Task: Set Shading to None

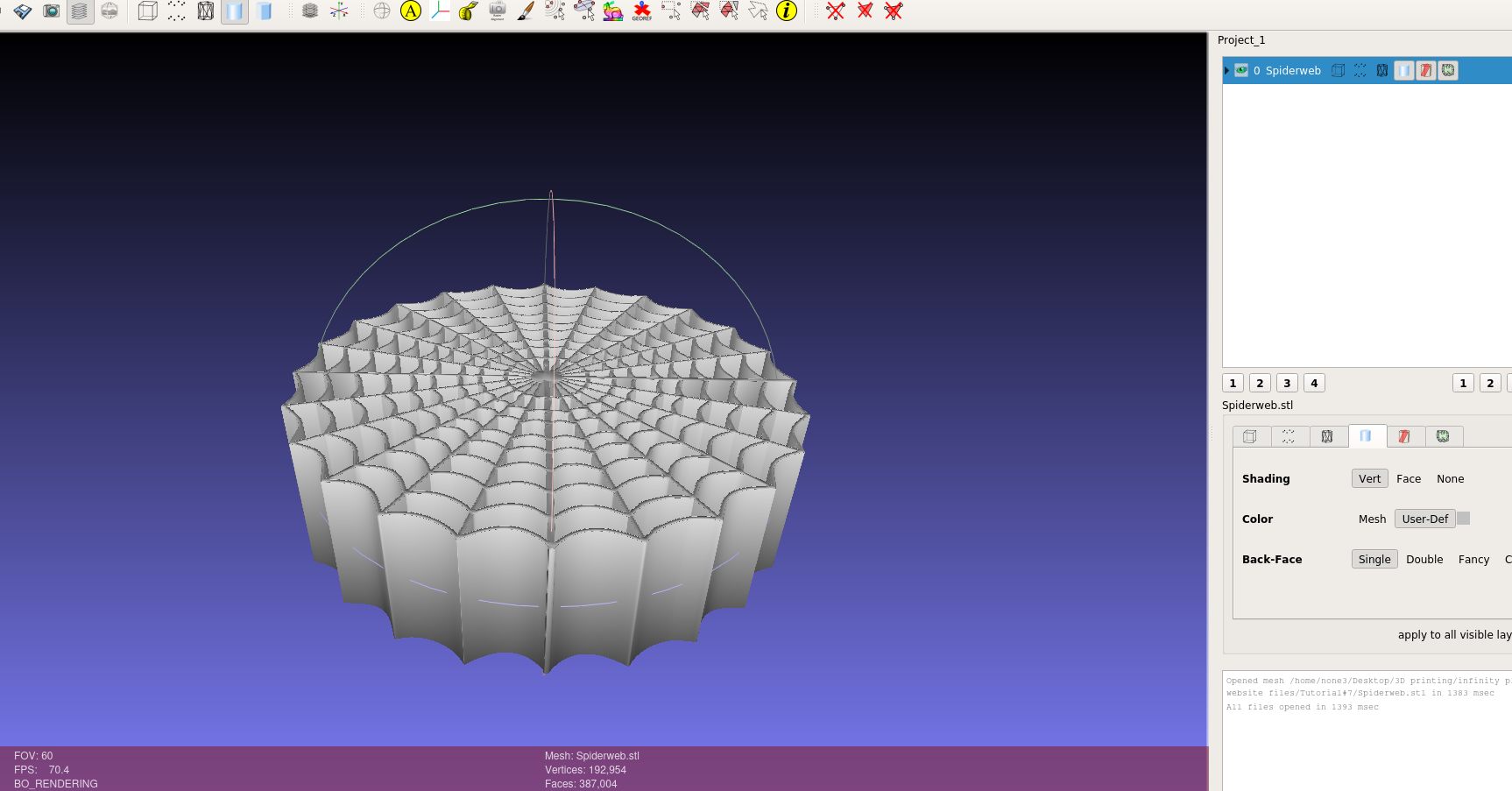Action: click(x=1450, y=479)
